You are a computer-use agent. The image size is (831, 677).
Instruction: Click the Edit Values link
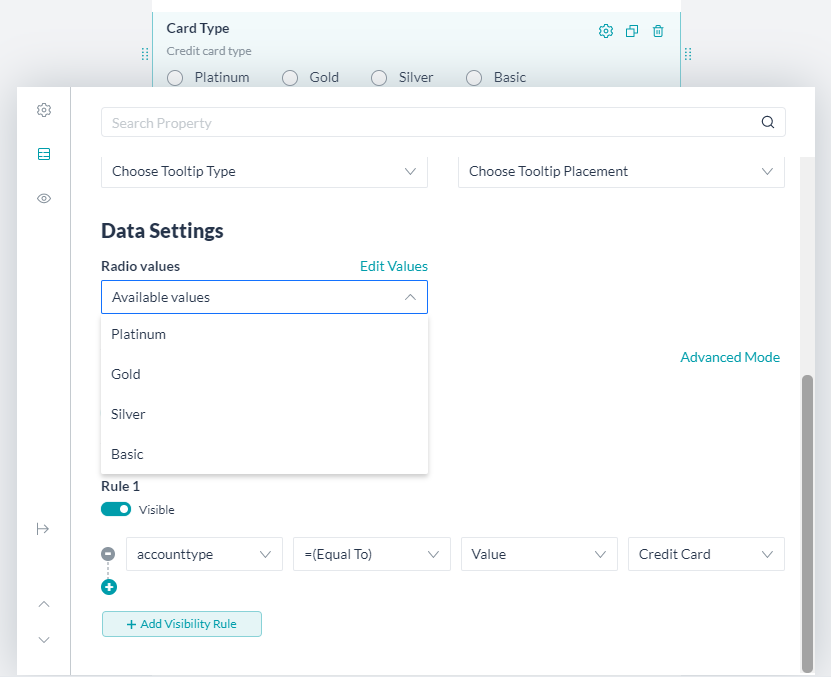pyautogui.click(x=394, y=266)
